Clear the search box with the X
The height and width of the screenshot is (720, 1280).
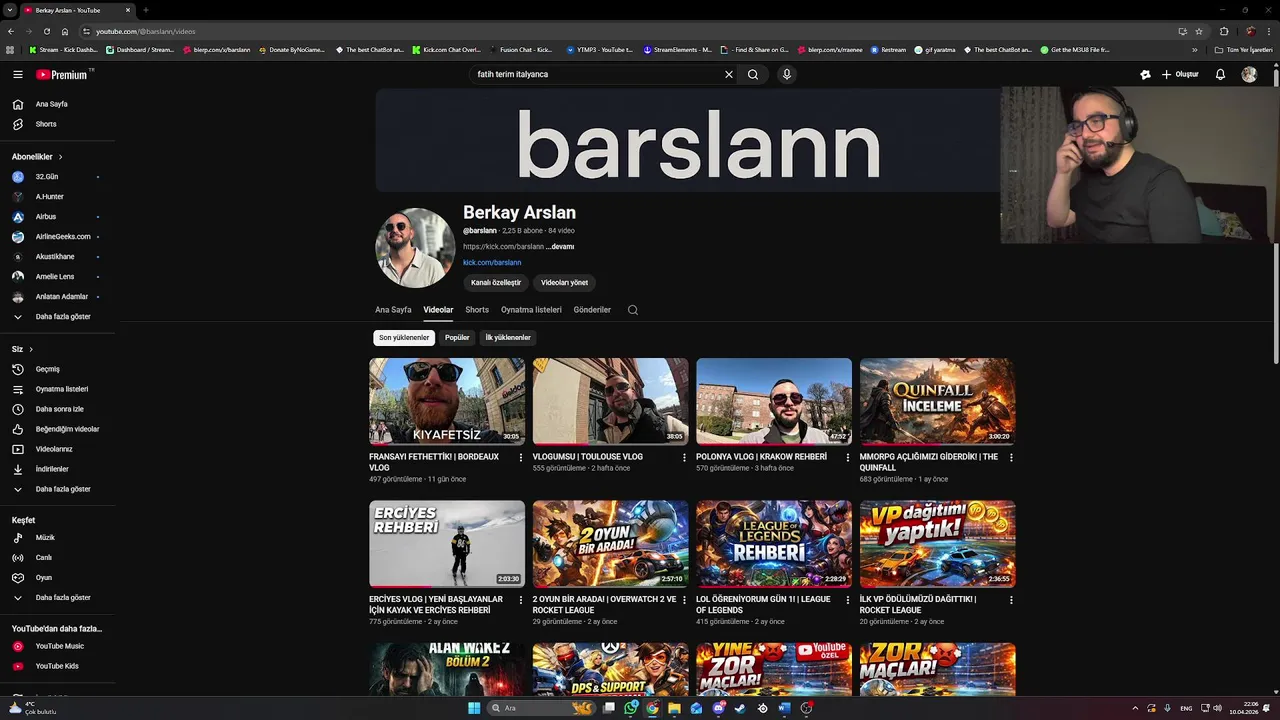(729, 74)
